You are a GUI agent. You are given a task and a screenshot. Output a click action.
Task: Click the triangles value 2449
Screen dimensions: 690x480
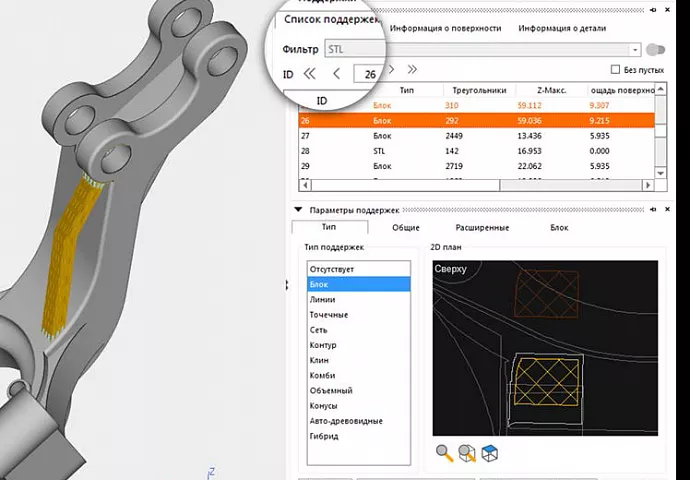click(x=454, y=136)
